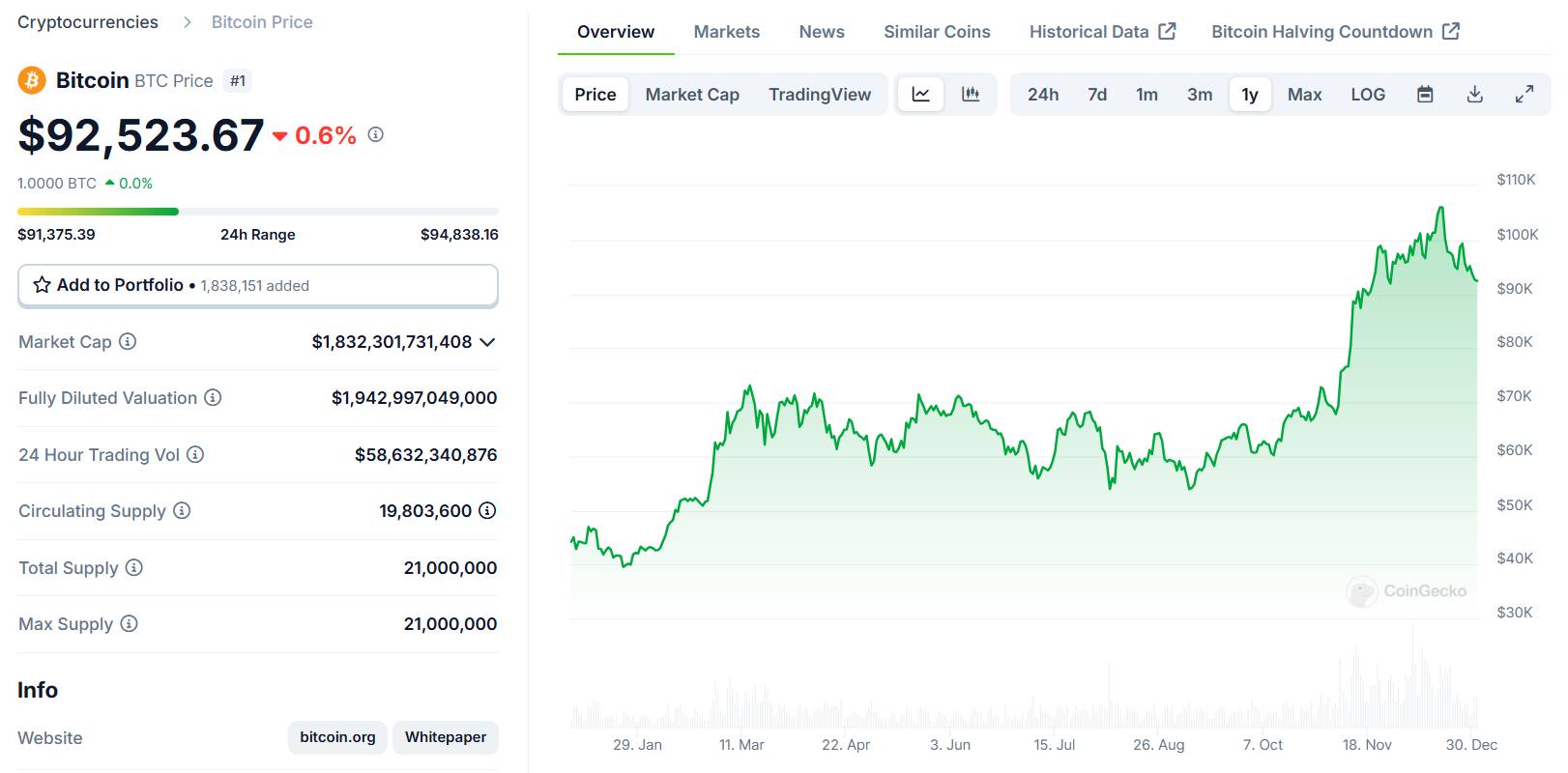Screen dimensions: 1568x773
Task: Select the Market Cap chart toggle
Action: coord(692,95)
